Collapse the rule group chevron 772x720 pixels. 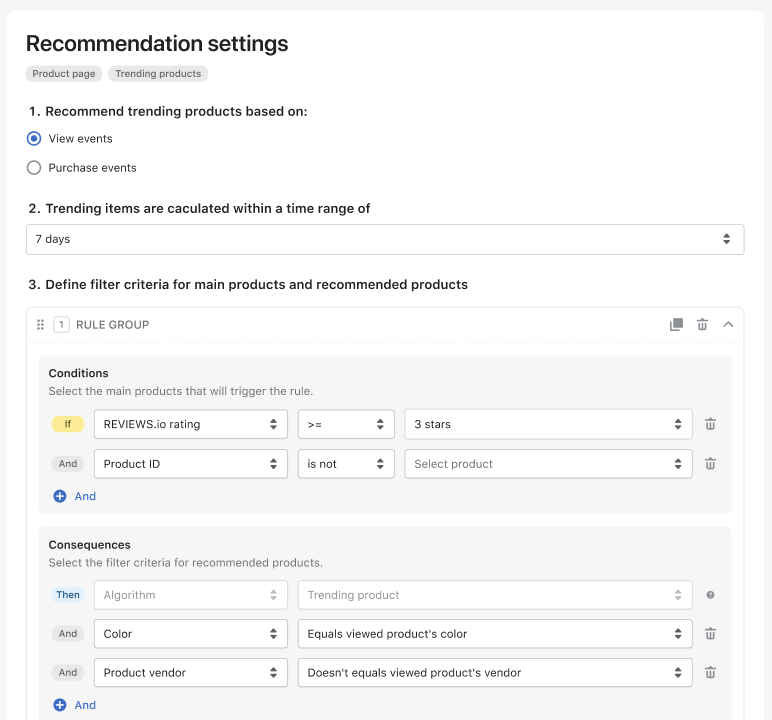(728, 325)
